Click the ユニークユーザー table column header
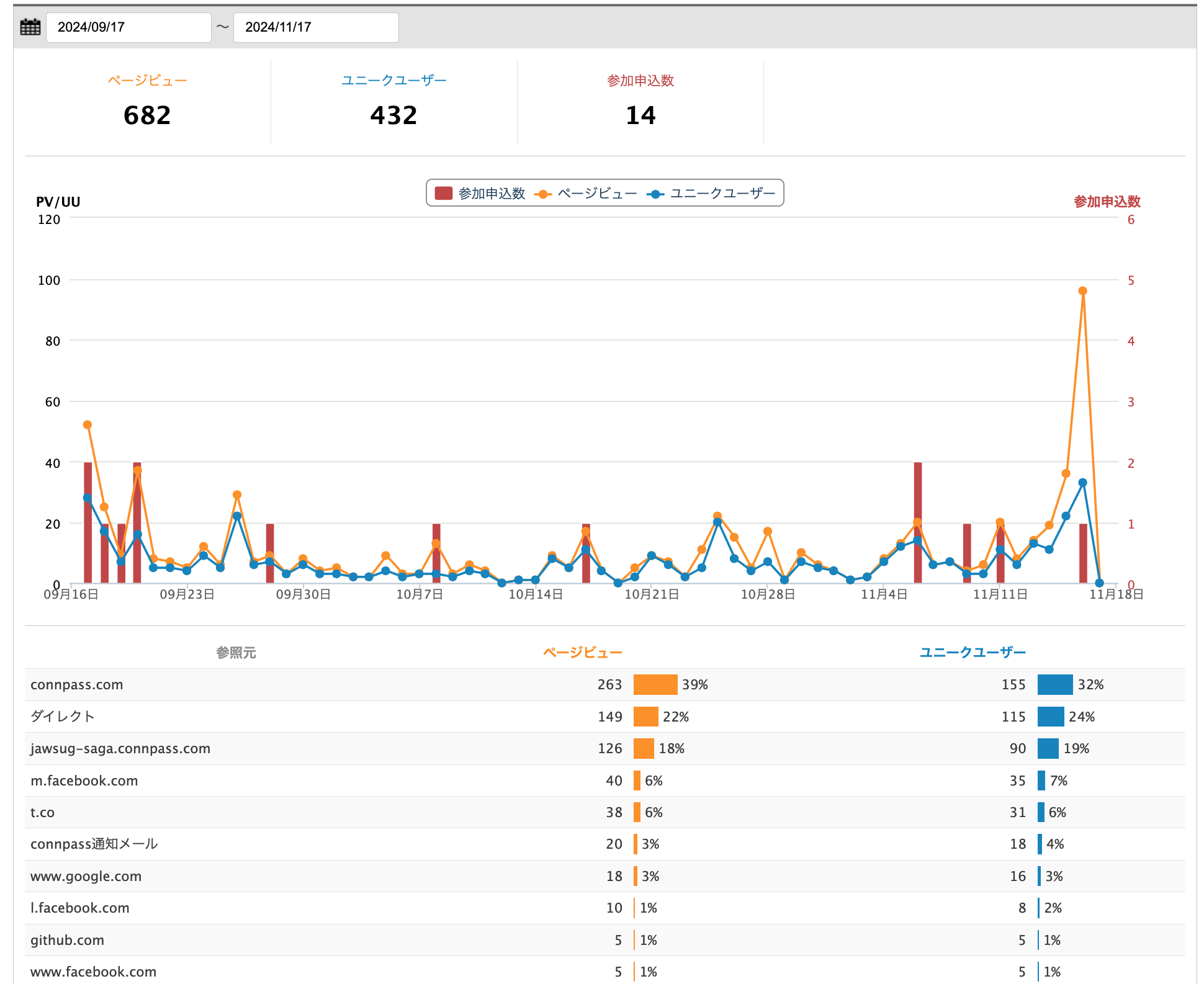 coord(973,653)
